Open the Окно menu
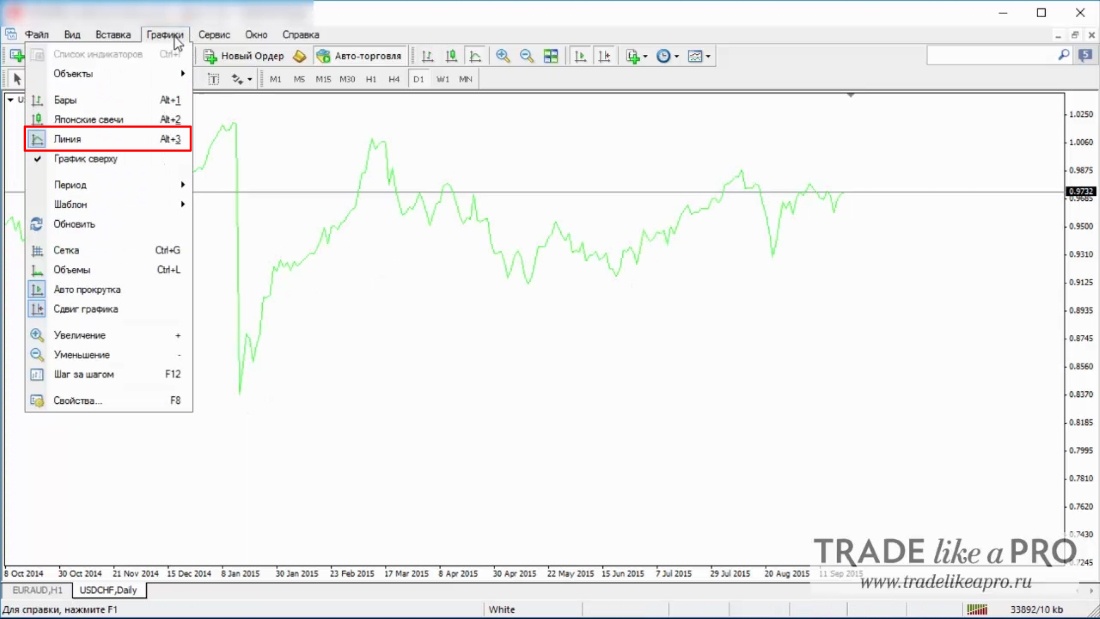1100x619 pixels. coord(256,34)
